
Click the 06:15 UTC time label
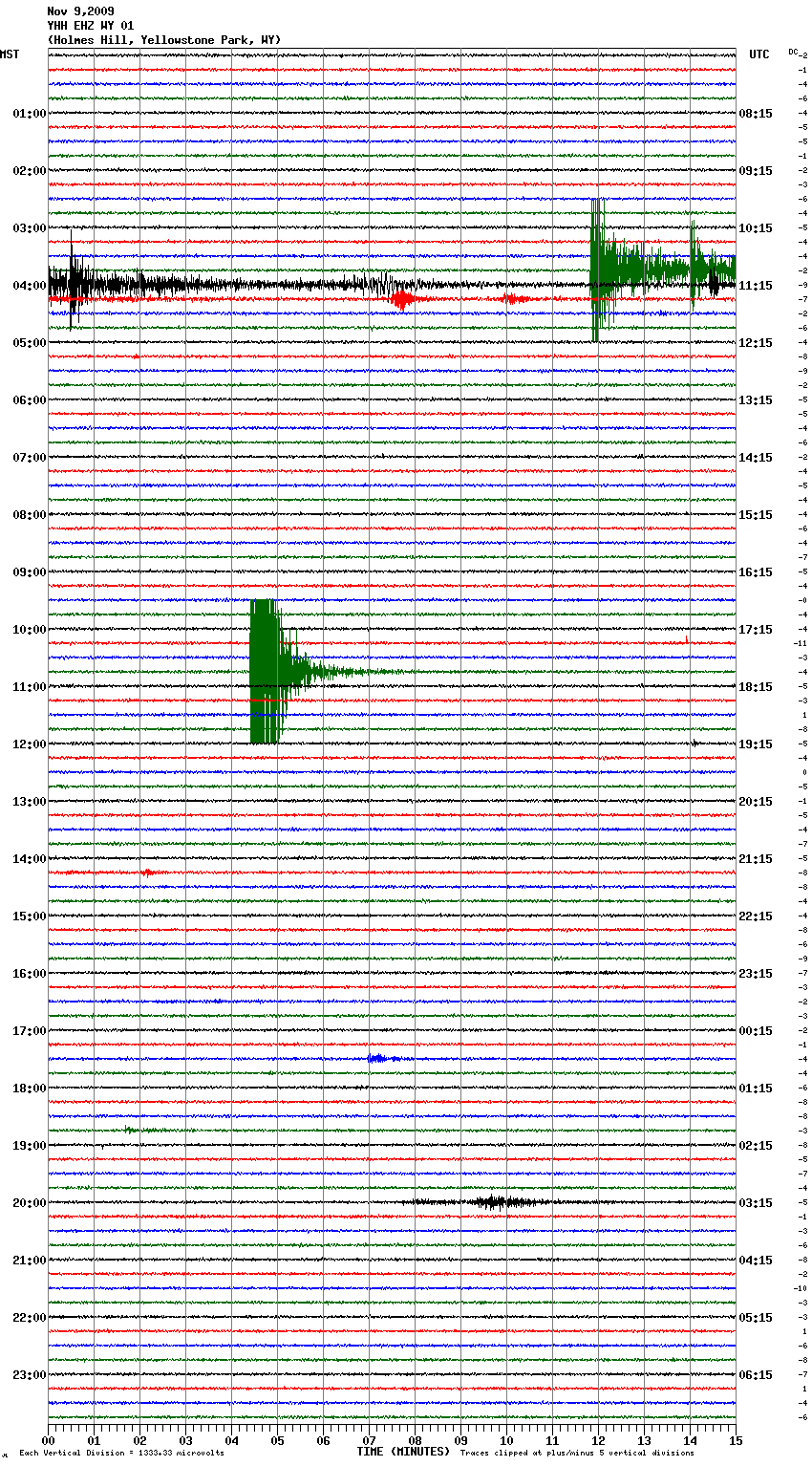coord(756,1375)
